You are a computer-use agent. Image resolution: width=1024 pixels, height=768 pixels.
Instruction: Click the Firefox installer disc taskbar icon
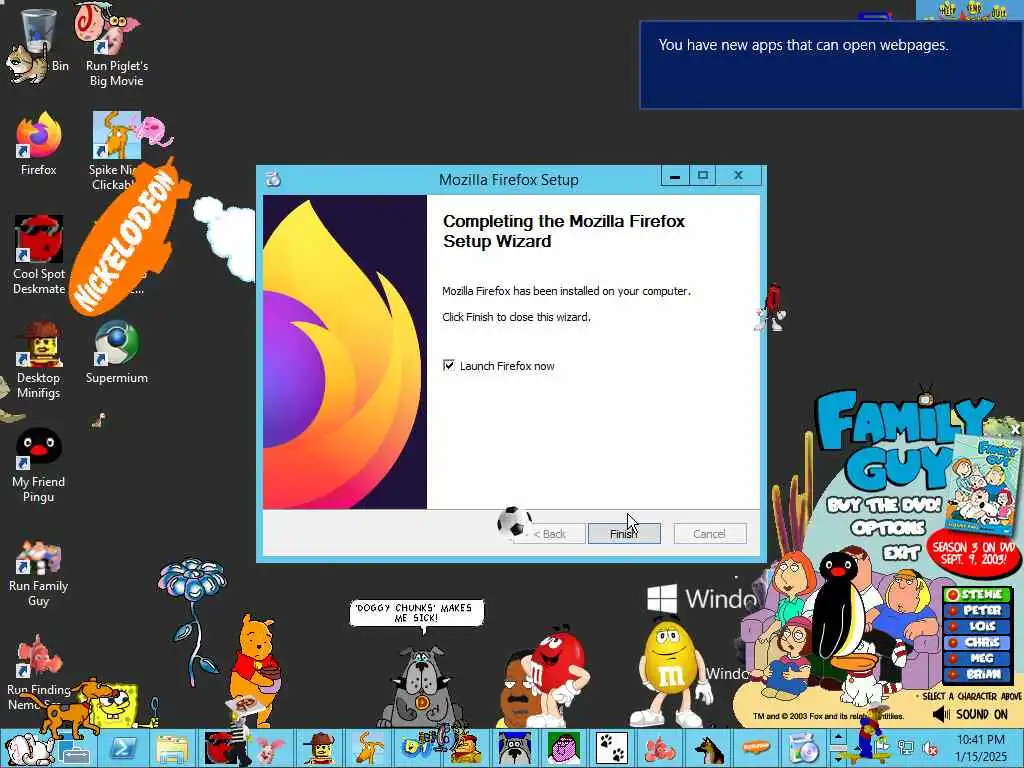[x=805, y=748]
